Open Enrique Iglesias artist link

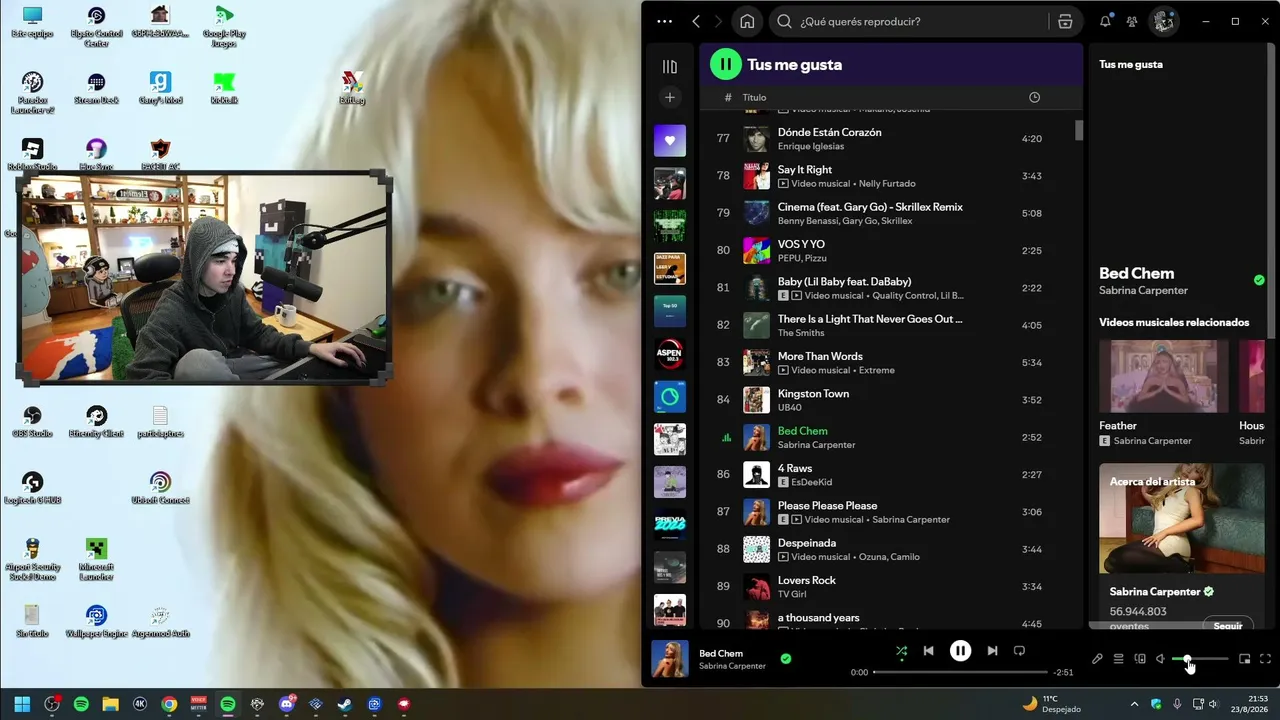click(x=811, y=146)
